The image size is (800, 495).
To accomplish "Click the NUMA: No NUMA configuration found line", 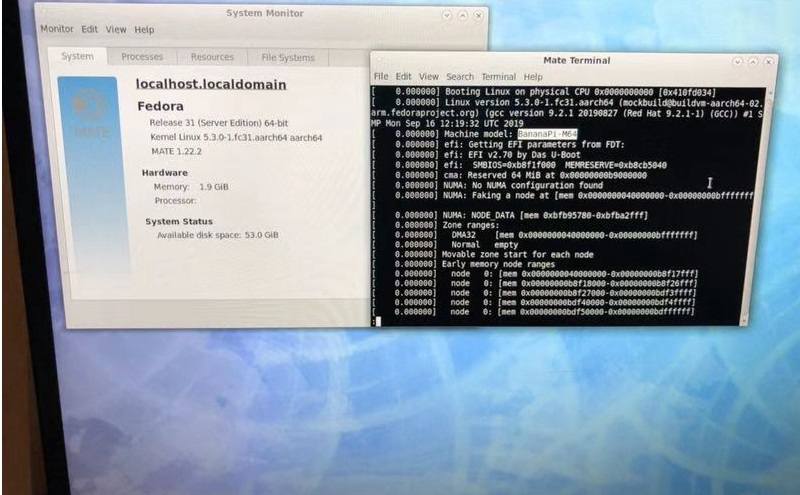I will (487, 185).
